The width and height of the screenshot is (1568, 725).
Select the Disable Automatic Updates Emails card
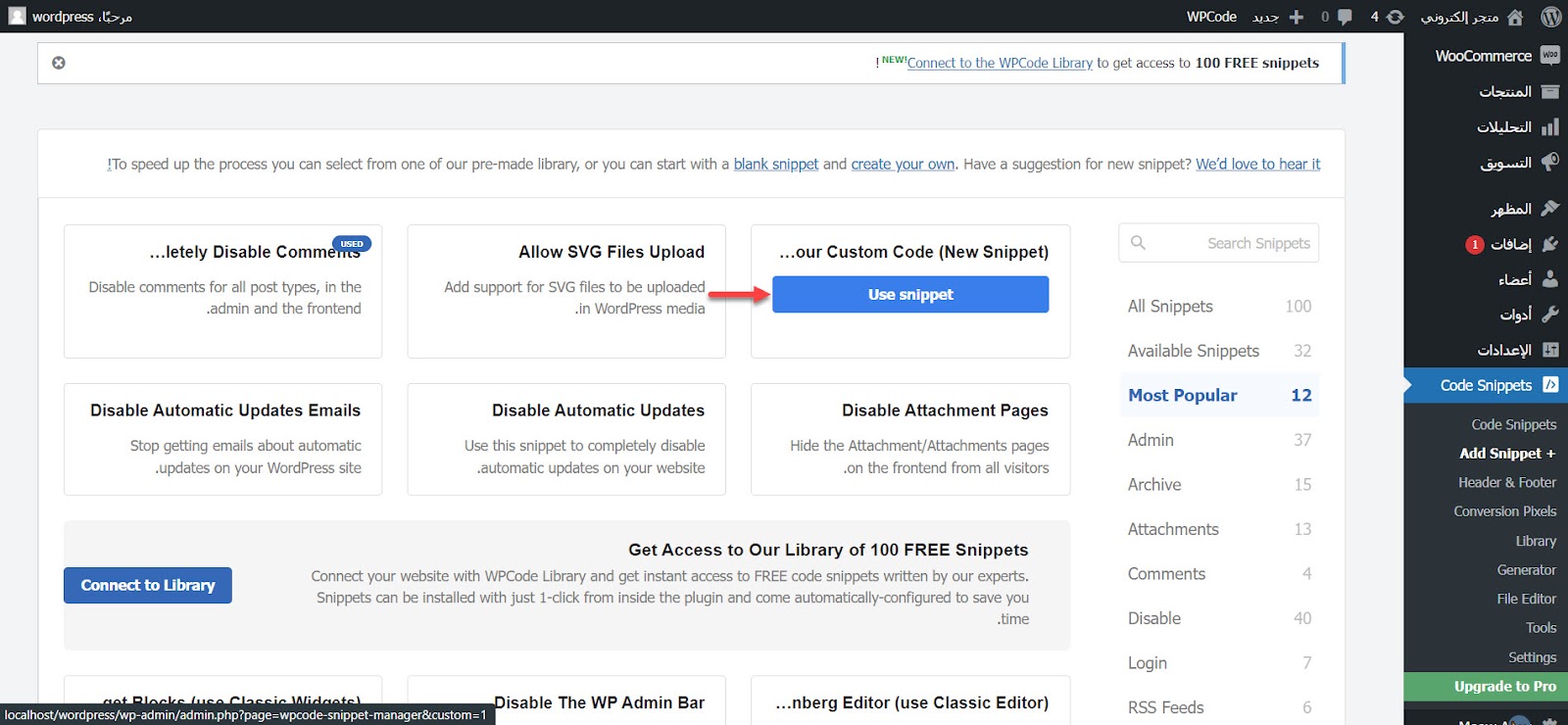coord(222,440)
